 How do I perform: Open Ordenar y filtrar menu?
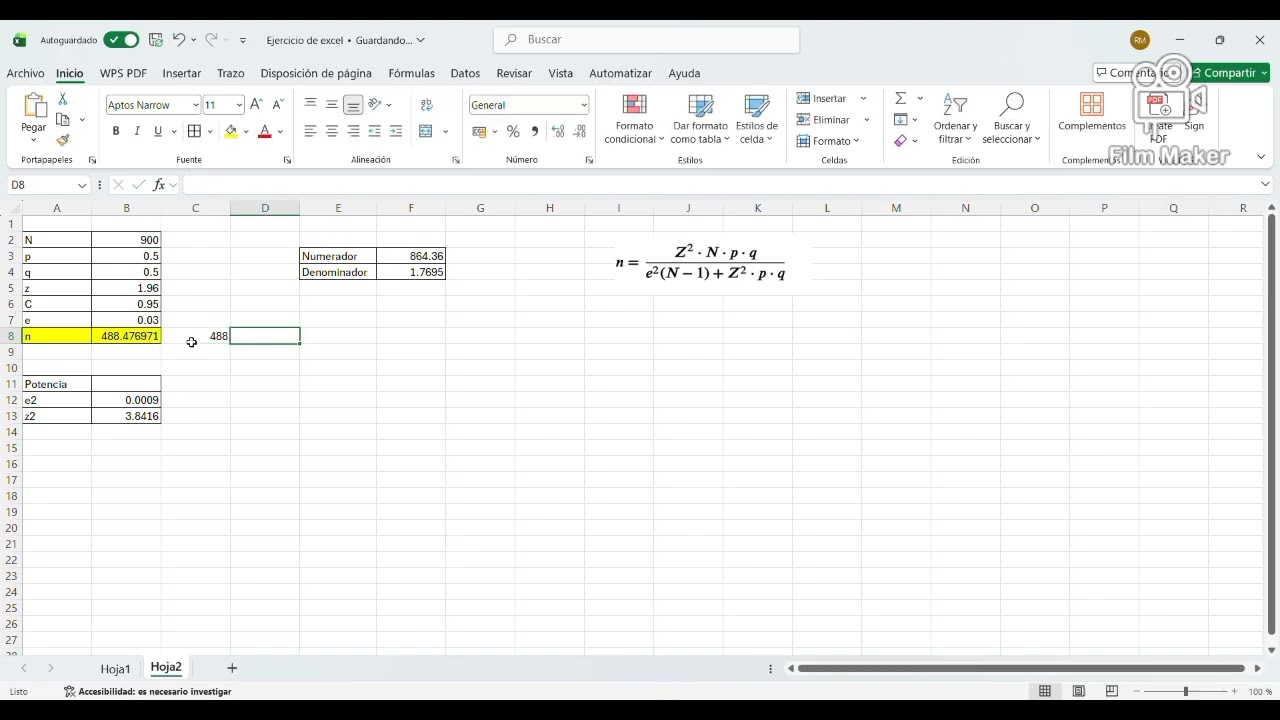(x=955, y=119)
